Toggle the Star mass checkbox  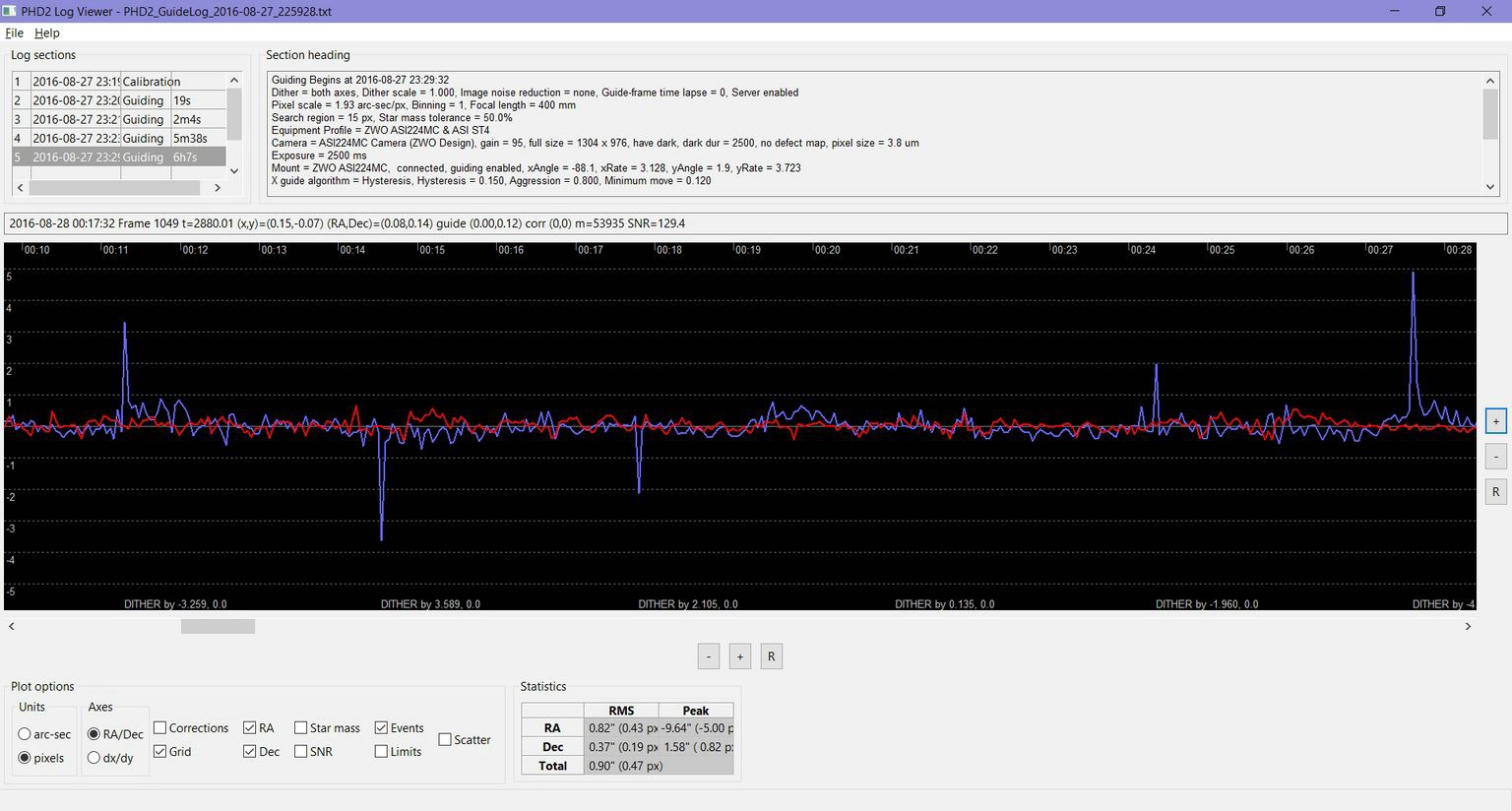click(x=300, y=728)
